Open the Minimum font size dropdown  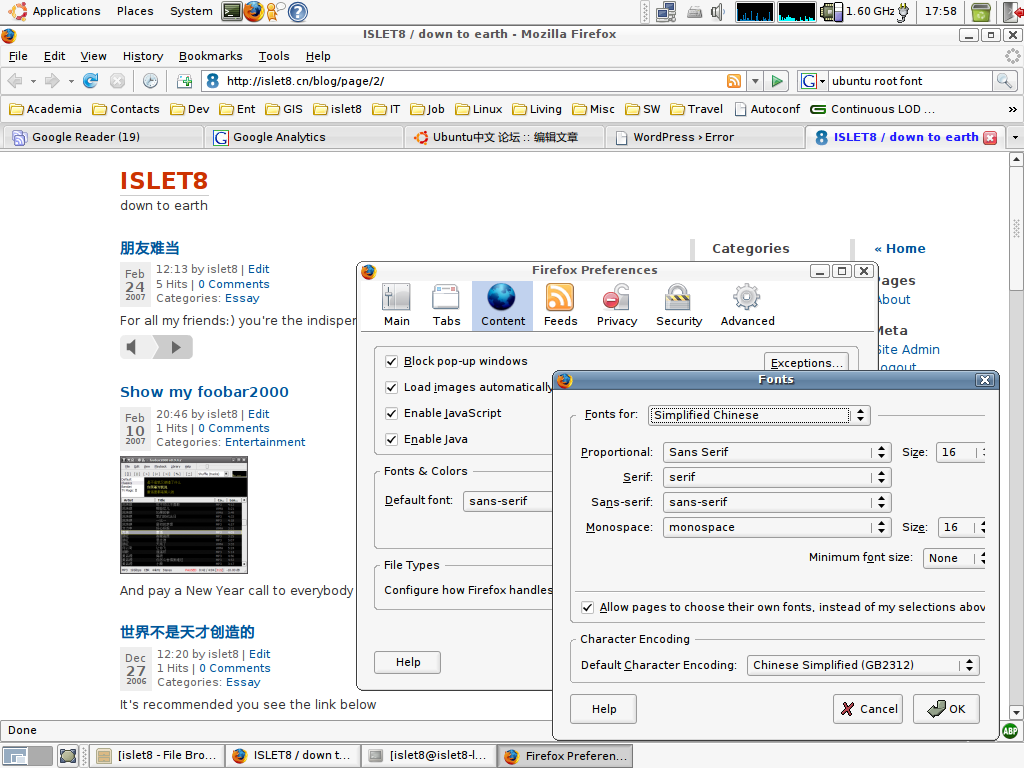954,558
